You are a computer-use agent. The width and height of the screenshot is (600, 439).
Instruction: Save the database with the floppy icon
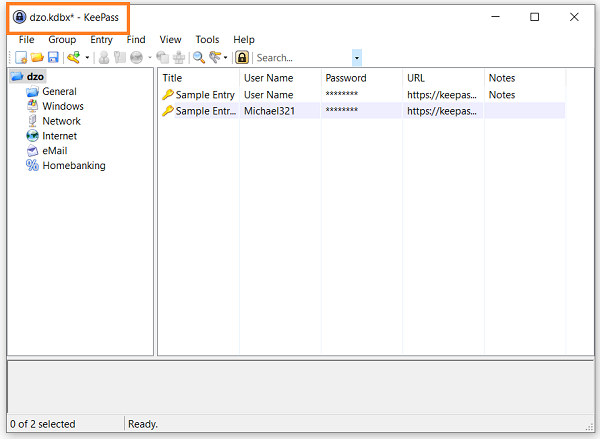click(53, 57)
